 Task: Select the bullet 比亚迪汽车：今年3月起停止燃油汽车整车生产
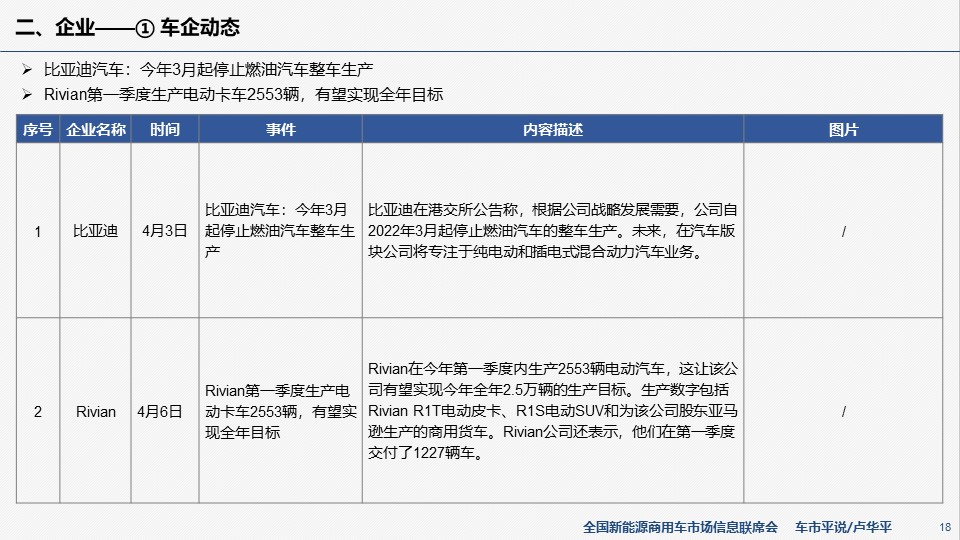(208, 69)
